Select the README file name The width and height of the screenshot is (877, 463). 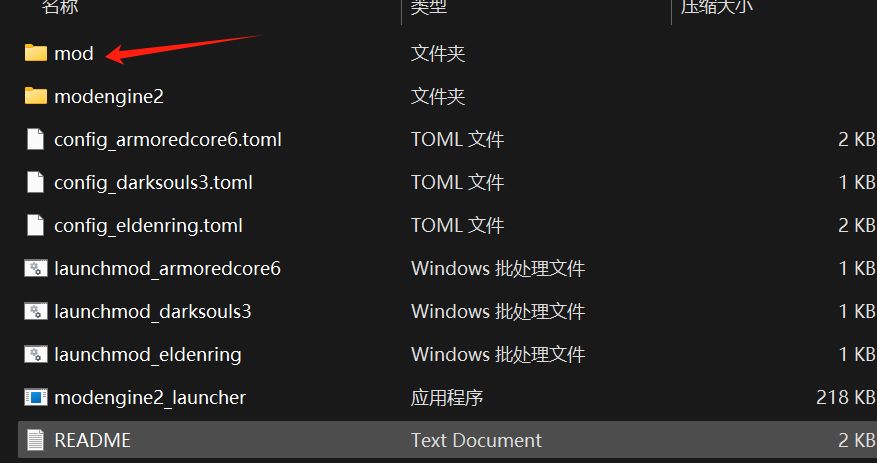(x=92, y=441)
